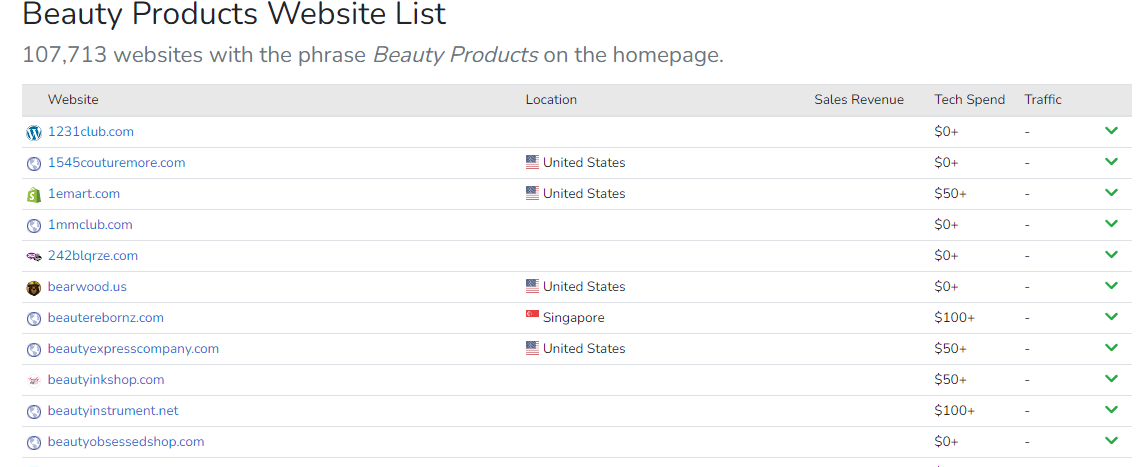This screenshot has height=467, width=1144.
Task: Expand the beautyobsessedshop.com row chevron
Action: 1111,441
